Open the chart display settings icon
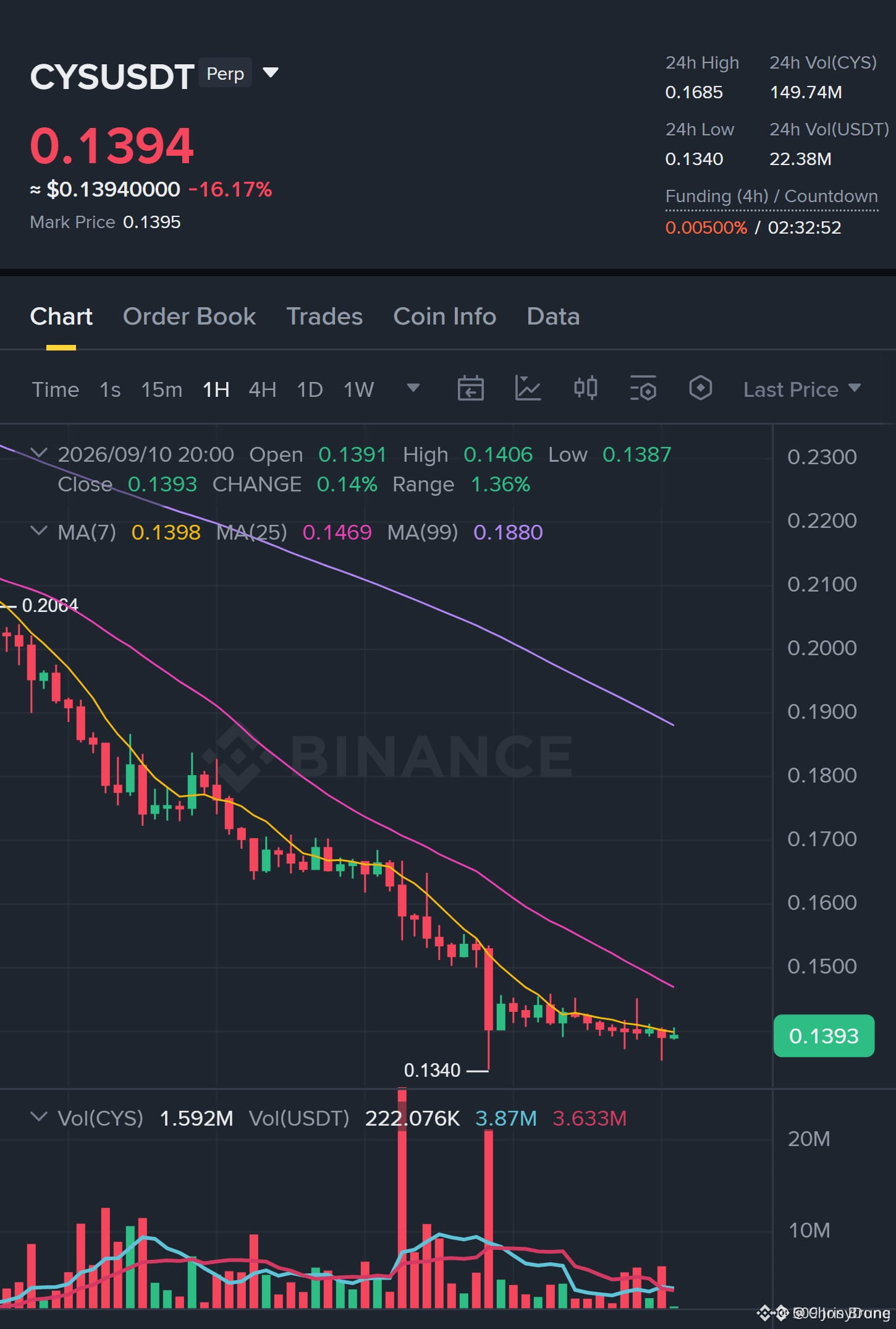 tap(643, 389)
